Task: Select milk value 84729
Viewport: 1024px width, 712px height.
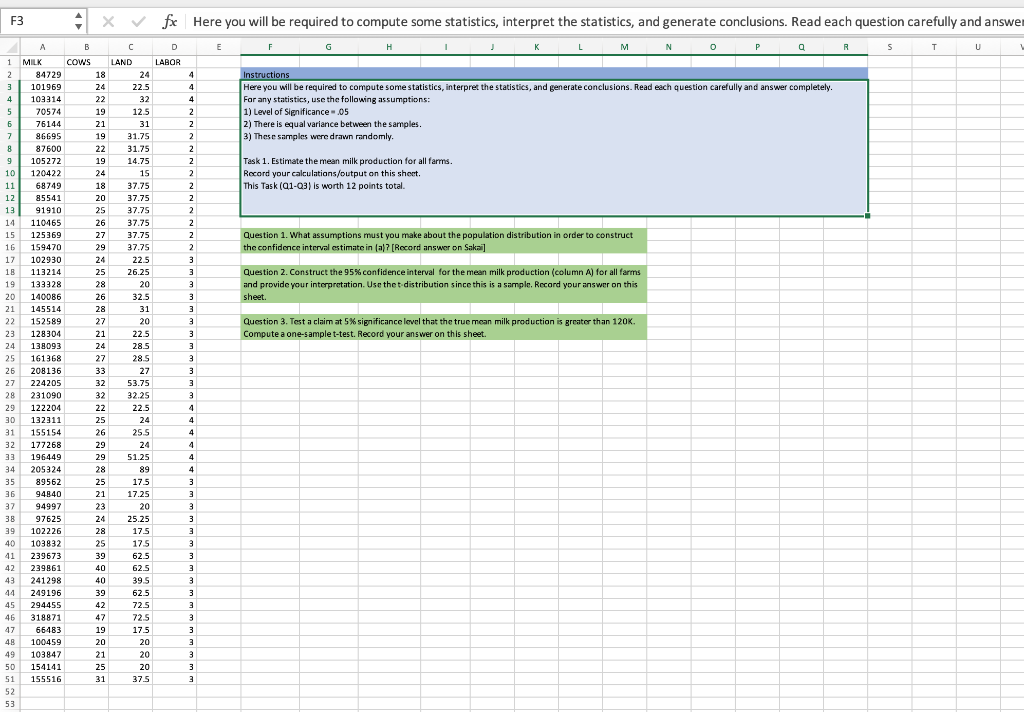Action: (x=42, y=74)
